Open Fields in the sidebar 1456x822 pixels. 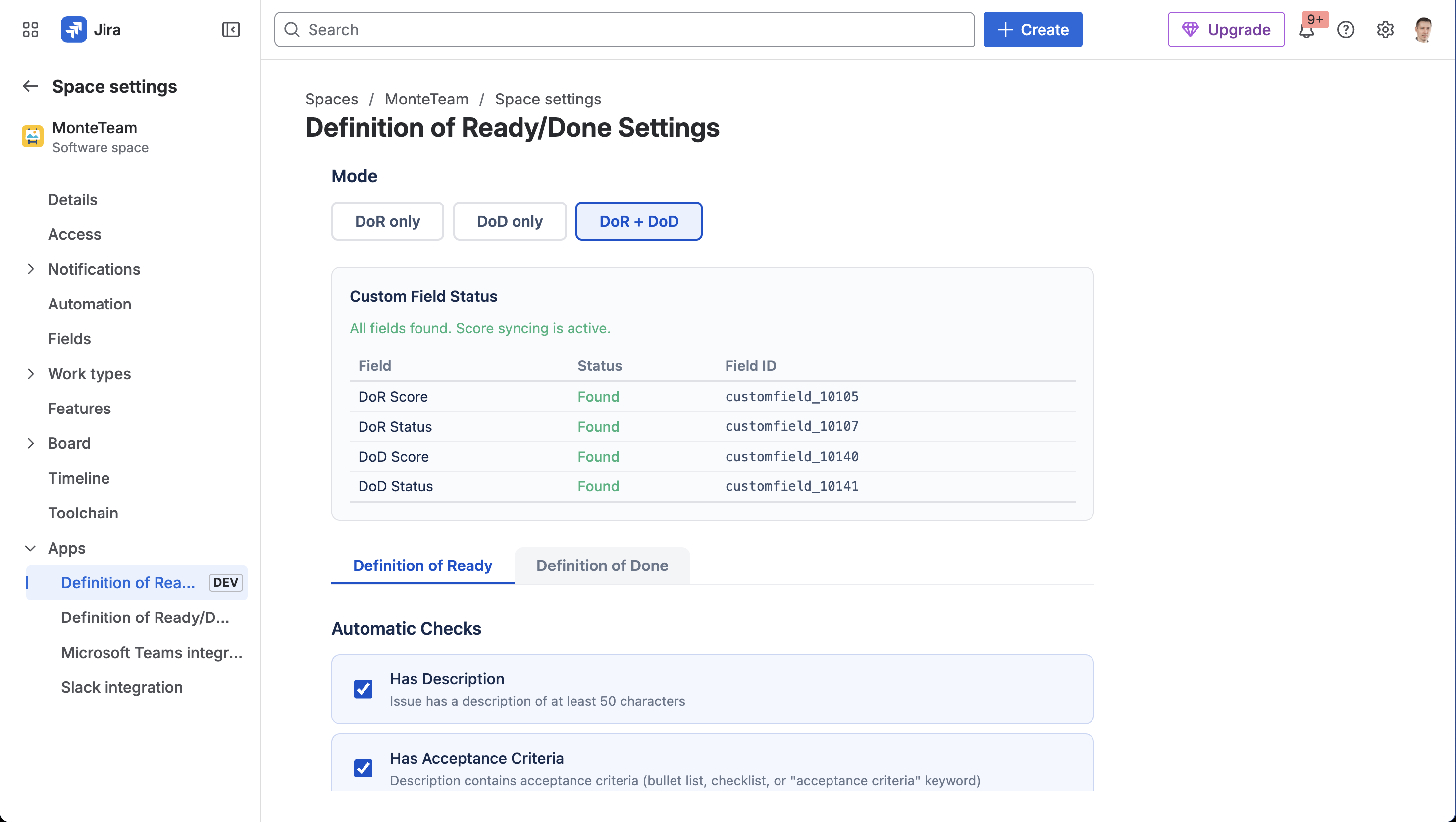pyautogui.click(x=69, y=339)
